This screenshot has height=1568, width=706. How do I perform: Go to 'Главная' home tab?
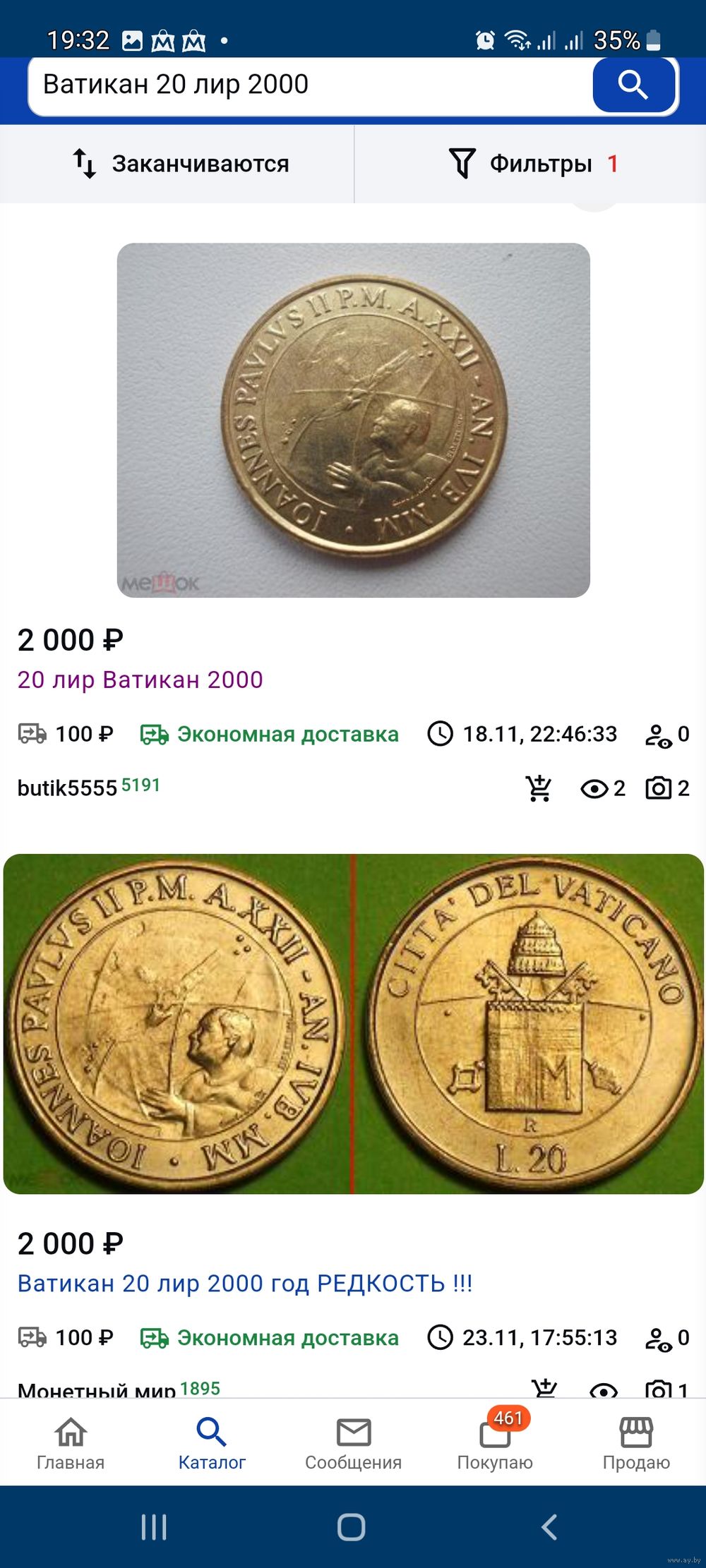[71, 1443]
